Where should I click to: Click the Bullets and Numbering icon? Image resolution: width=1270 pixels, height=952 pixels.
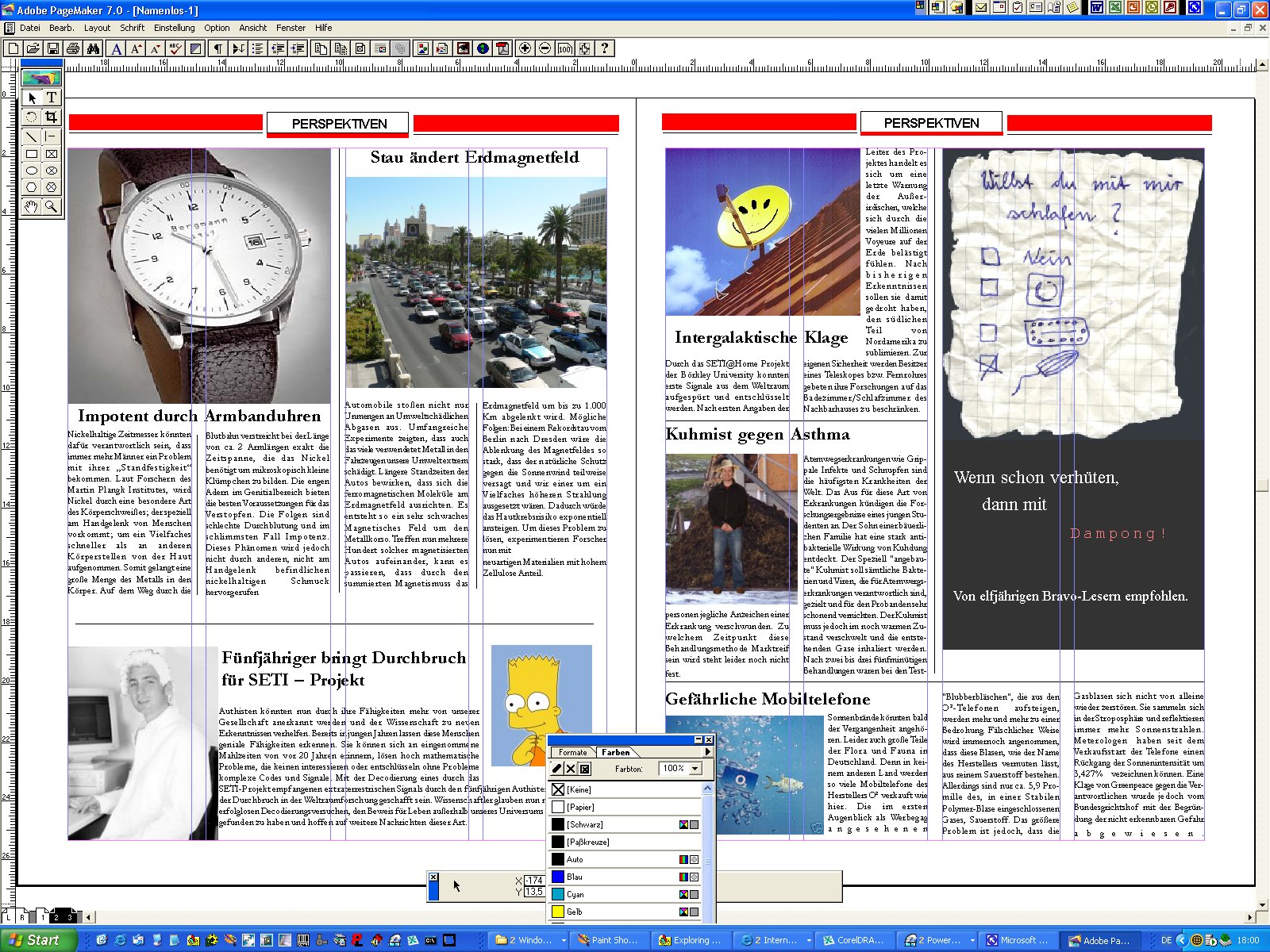coord(258,48)
